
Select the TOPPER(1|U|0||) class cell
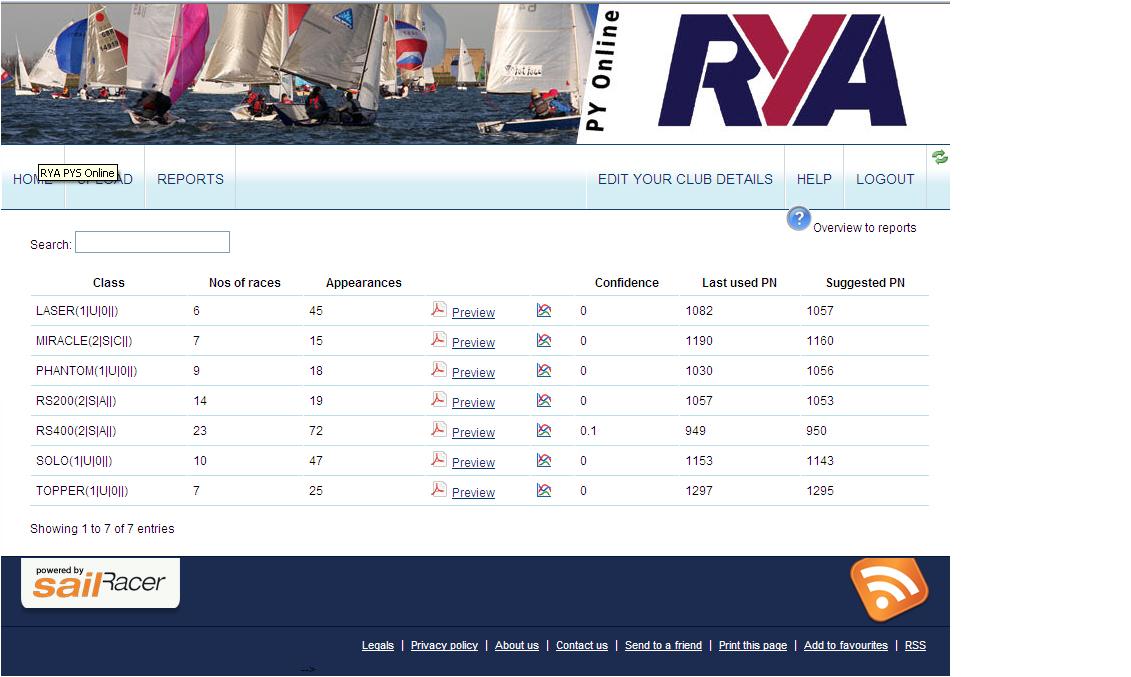point(82,491)
